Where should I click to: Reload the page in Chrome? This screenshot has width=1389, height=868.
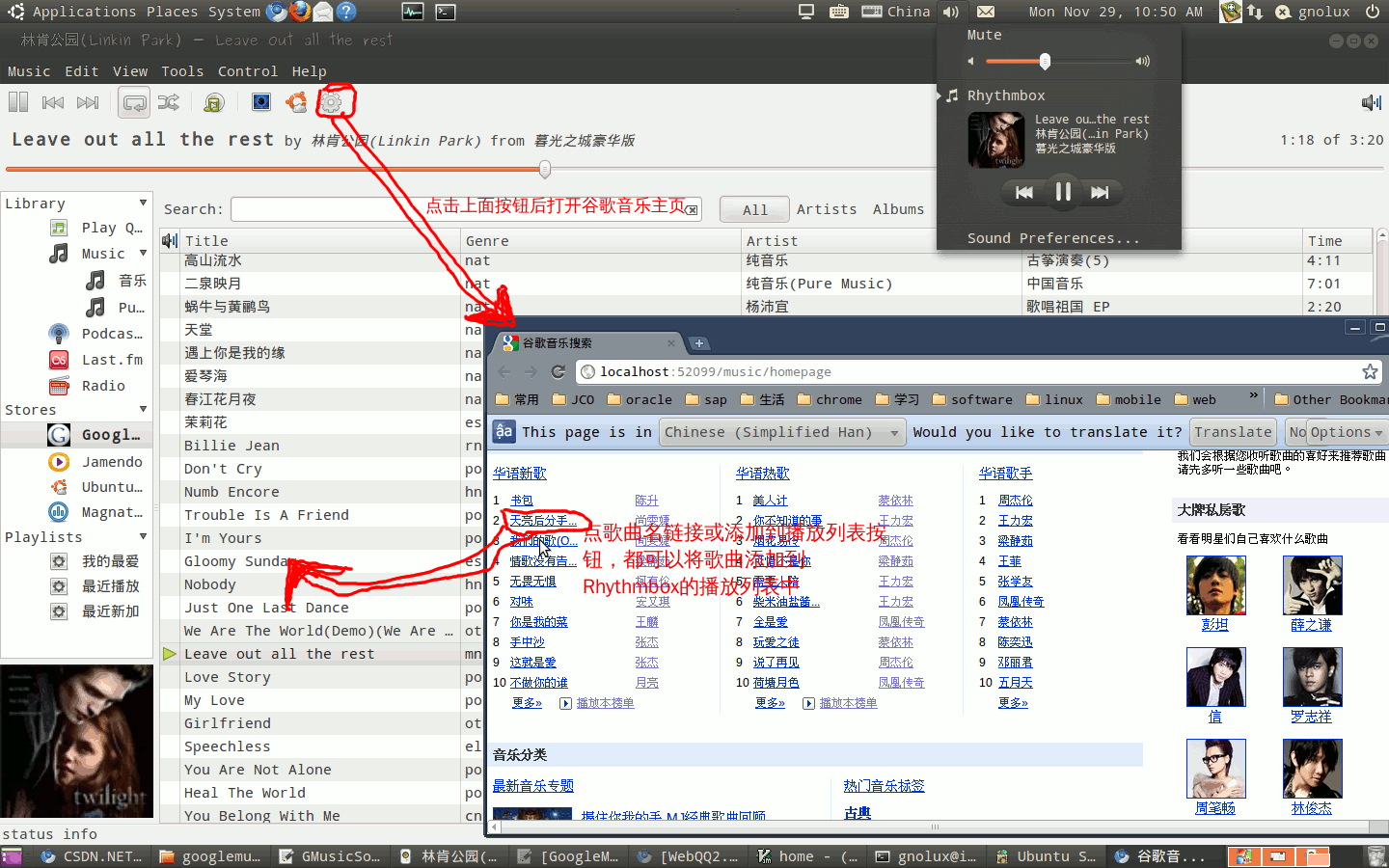pos(558,372)
